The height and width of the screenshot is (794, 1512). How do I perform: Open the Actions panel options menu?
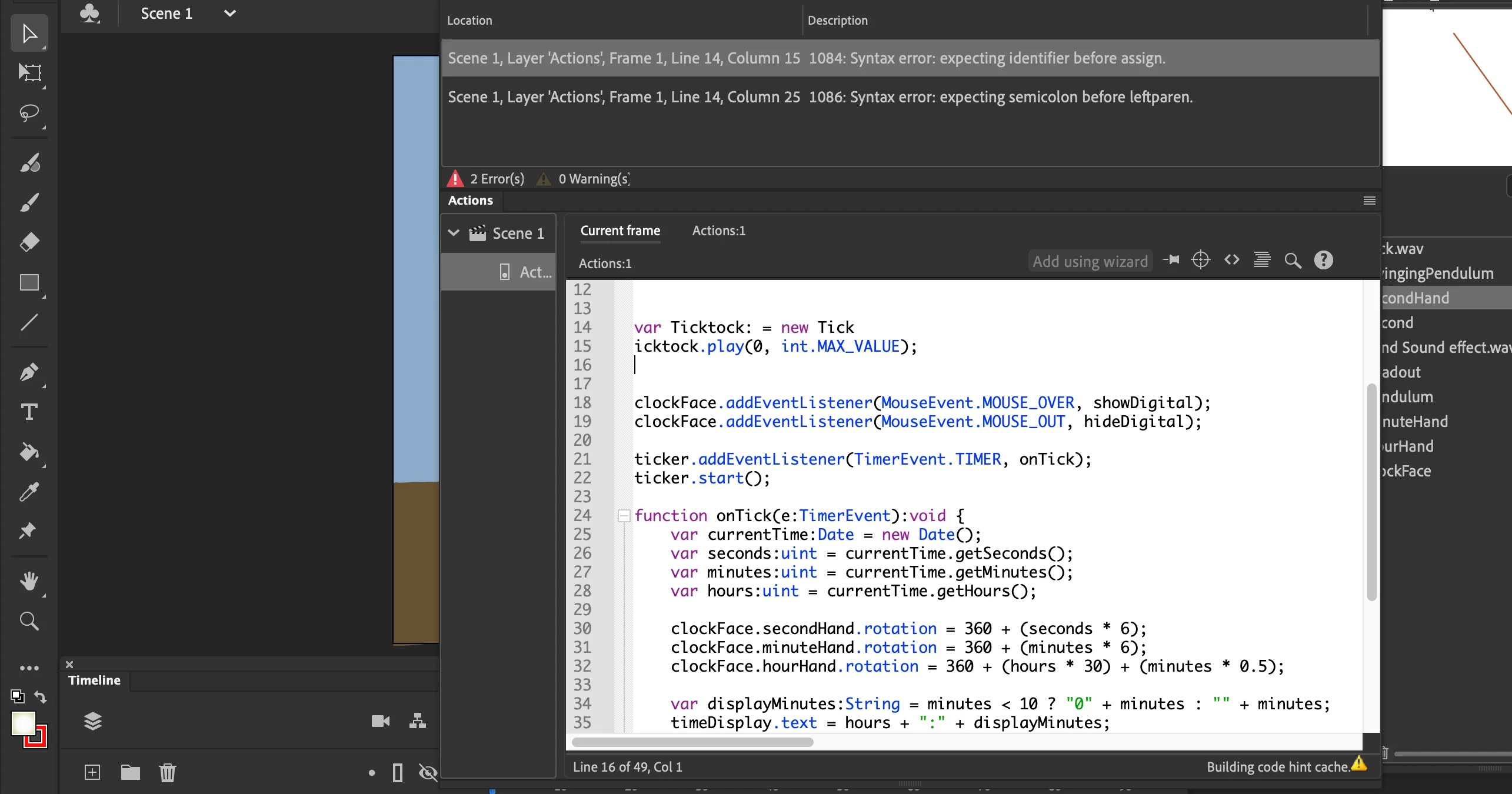click(x=1369, y=201)
